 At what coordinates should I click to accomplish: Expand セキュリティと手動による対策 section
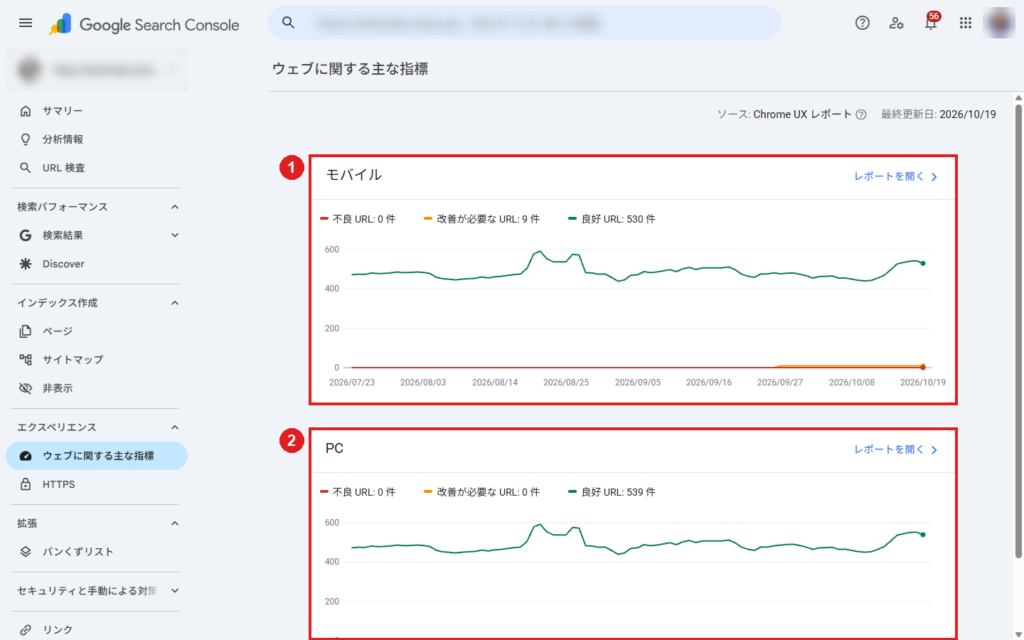click(175, 590)
